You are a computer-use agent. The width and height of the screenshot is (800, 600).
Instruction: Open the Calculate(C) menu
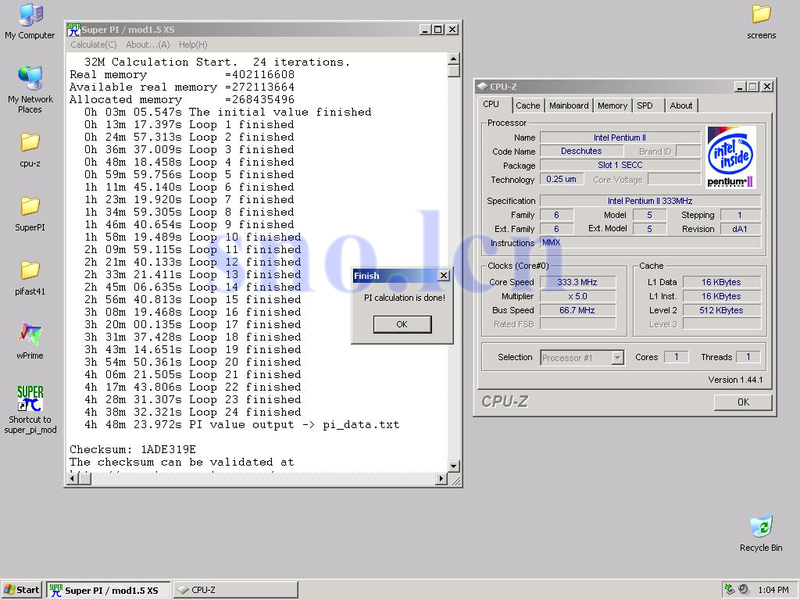point(93,45)
